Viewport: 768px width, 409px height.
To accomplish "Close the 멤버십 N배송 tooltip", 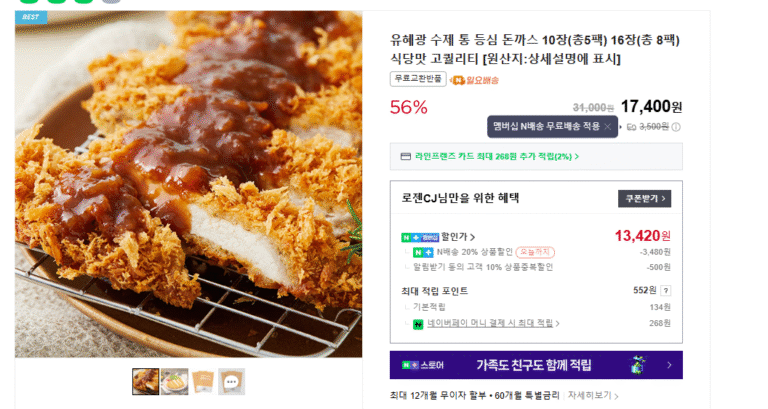I will [x=608, y=127].
